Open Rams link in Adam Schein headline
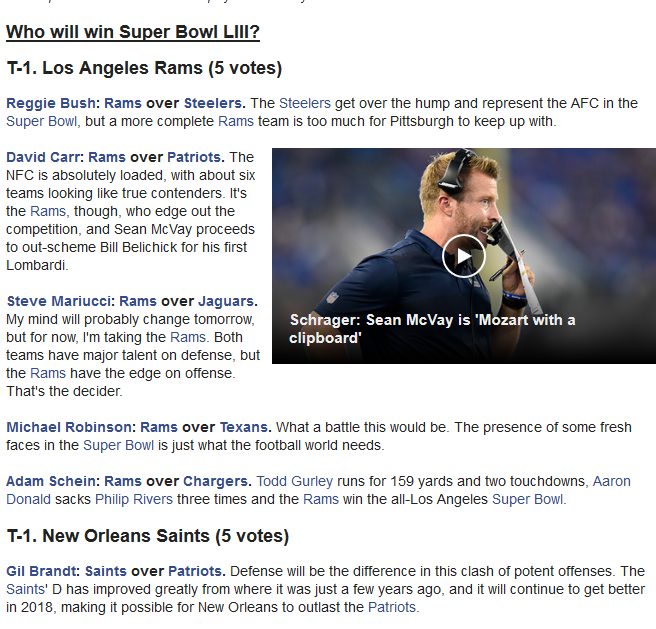 (x=123, y=481)
